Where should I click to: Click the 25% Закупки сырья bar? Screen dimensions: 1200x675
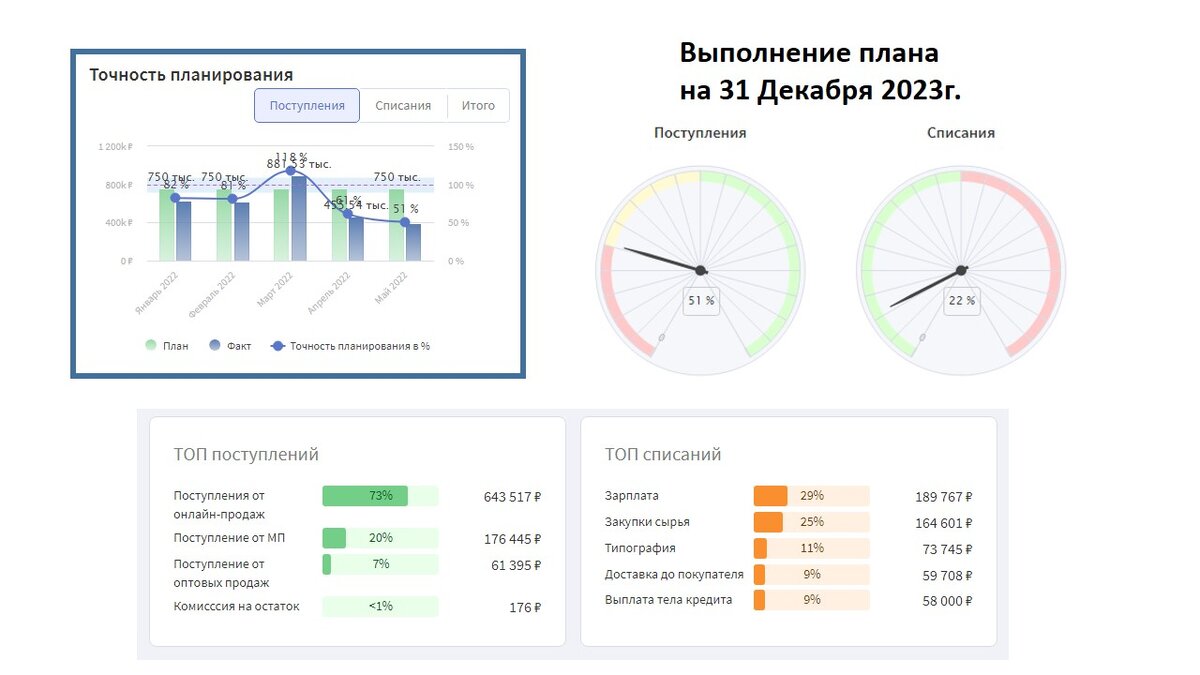[x=811, y=522]
